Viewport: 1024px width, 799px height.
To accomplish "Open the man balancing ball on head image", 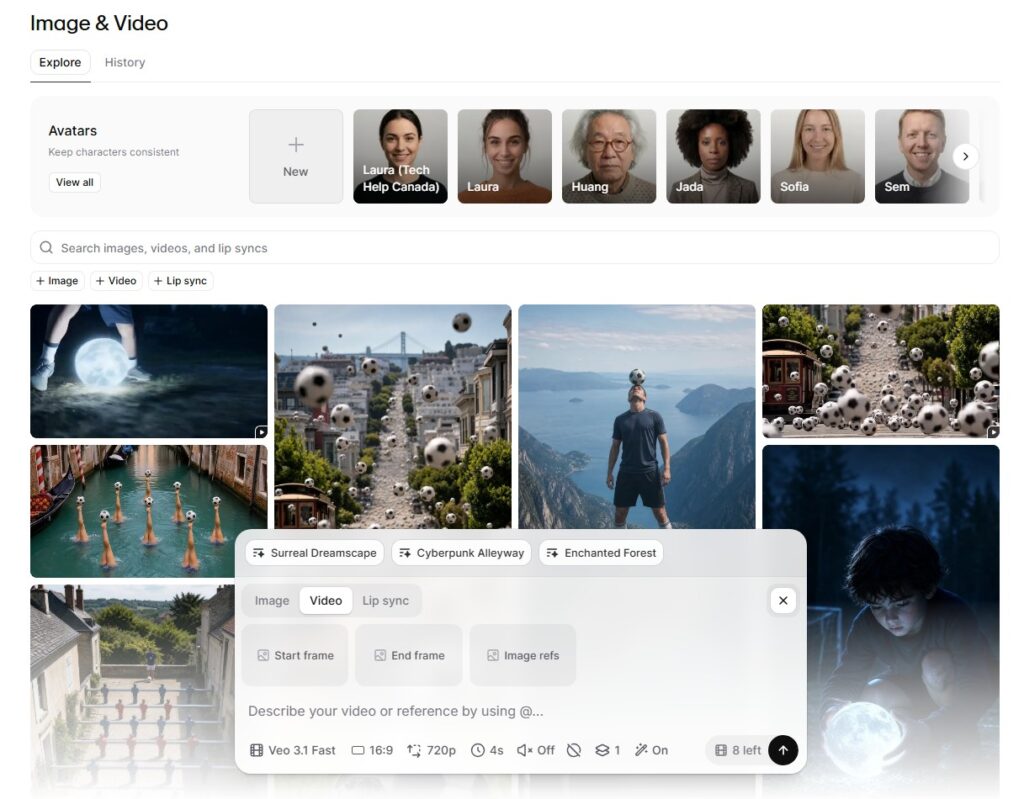I will [637, 416].
